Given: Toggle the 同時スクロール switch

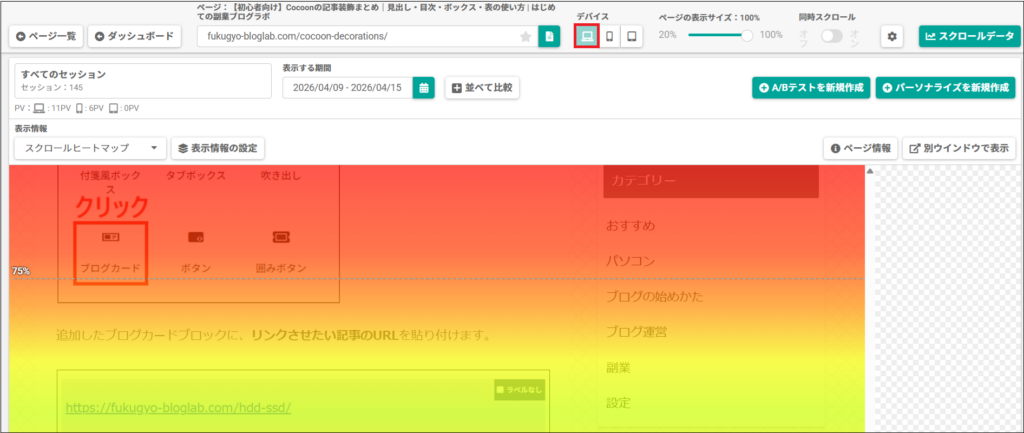Looking at the screenshot, I should [832, 37].
